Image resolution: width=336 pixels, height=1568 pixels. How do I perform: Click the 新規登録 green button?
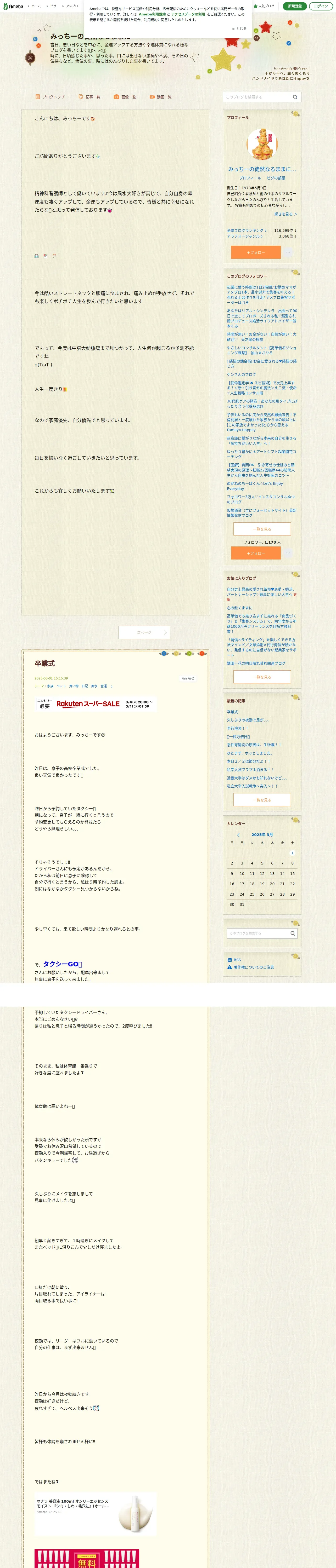pyautogui.click(x=295, y=6)
